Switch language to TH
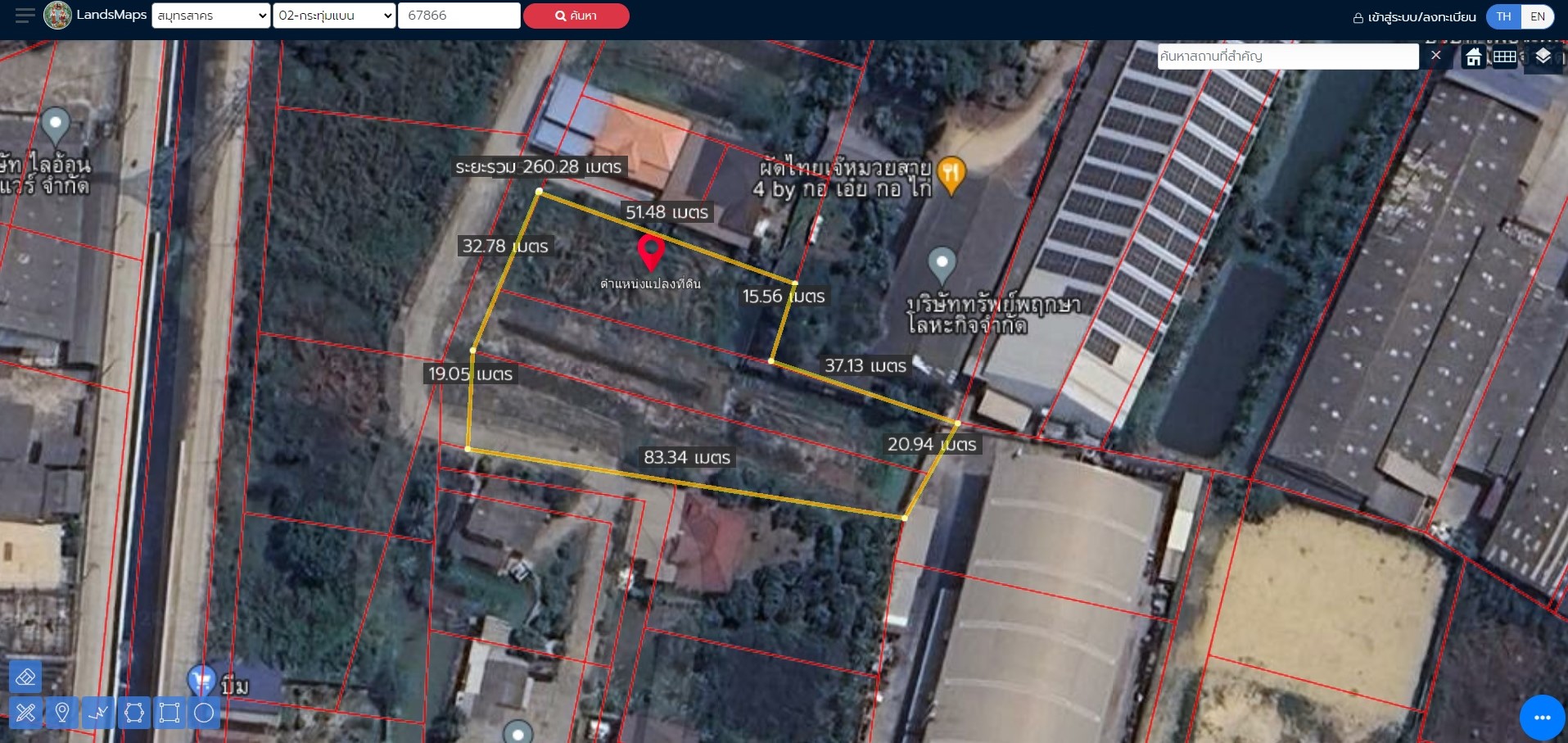The image size is (1568, 743). click(1504, 16)
